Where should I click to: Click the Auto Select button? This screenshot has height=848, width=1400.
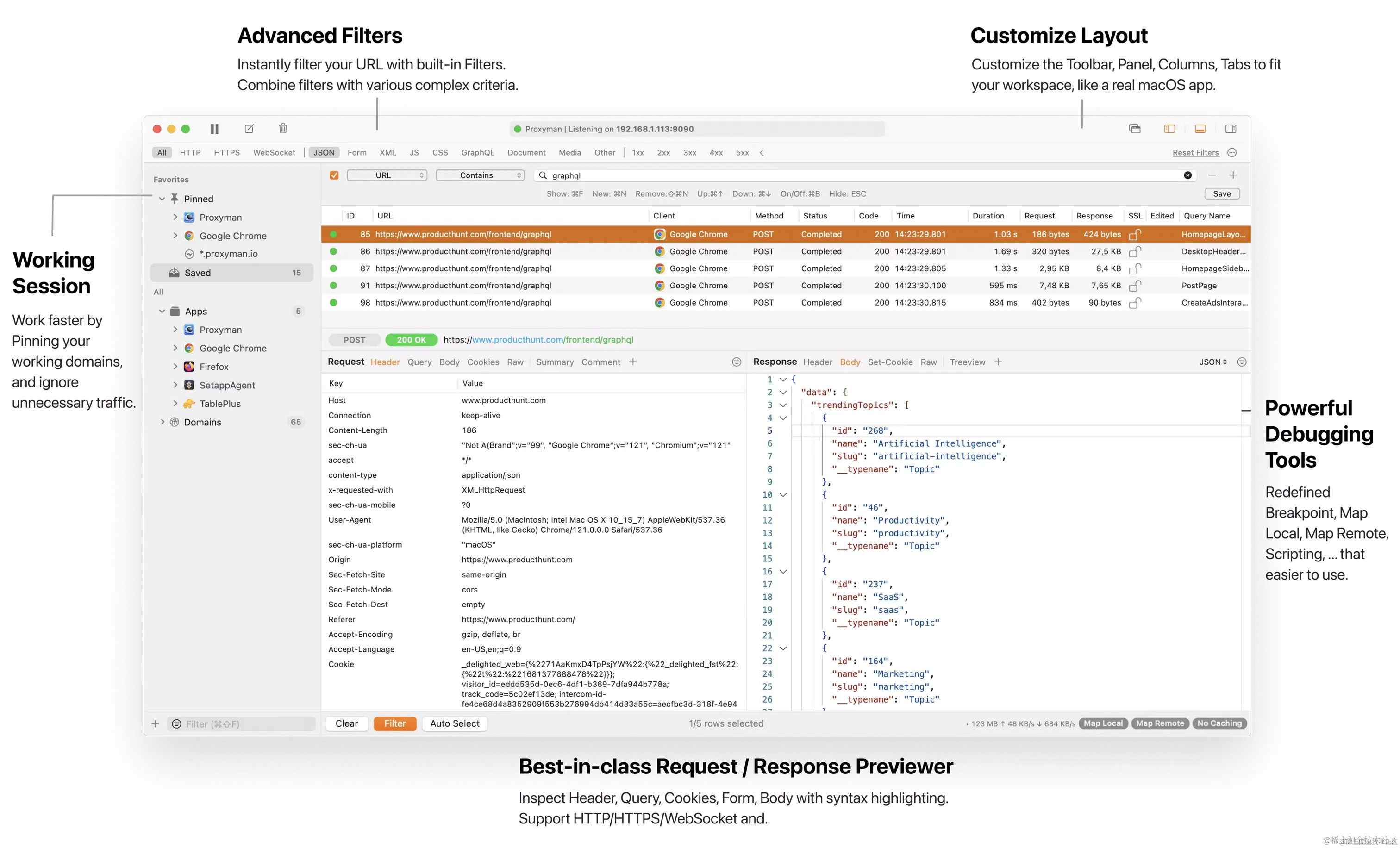(x=455, y=723)
